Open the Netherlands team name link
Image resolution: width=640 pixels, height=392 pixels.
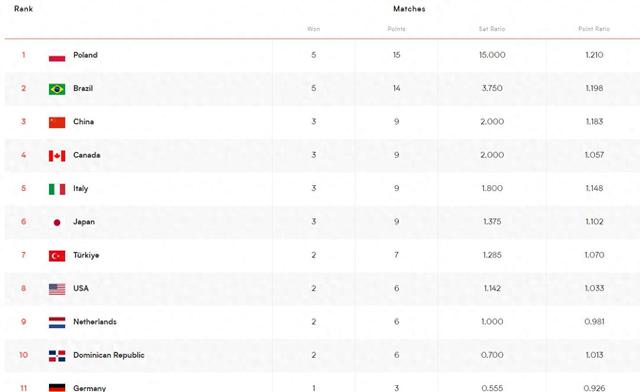(x=95, y=322)
